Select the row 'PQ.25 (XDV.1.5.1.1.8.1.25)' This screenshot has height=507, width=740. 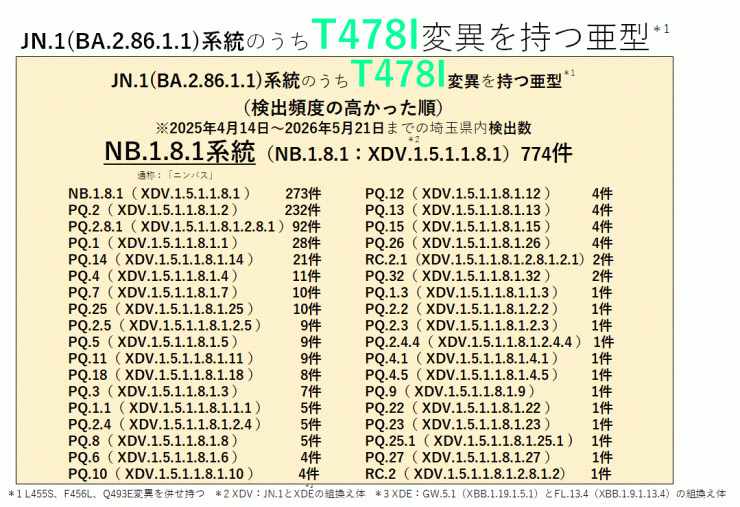coord(194,309)
